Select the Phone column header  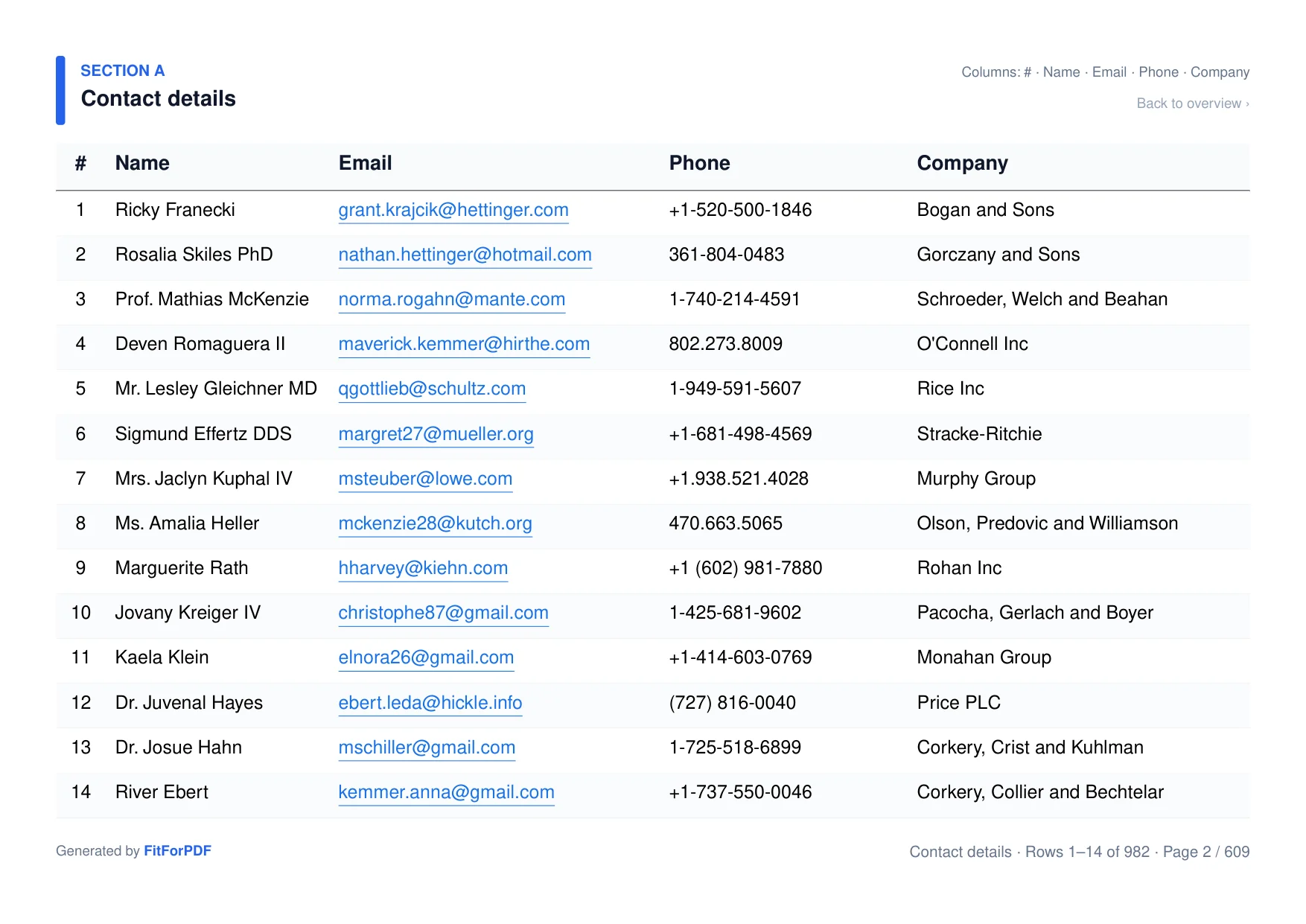pos(699,163)
